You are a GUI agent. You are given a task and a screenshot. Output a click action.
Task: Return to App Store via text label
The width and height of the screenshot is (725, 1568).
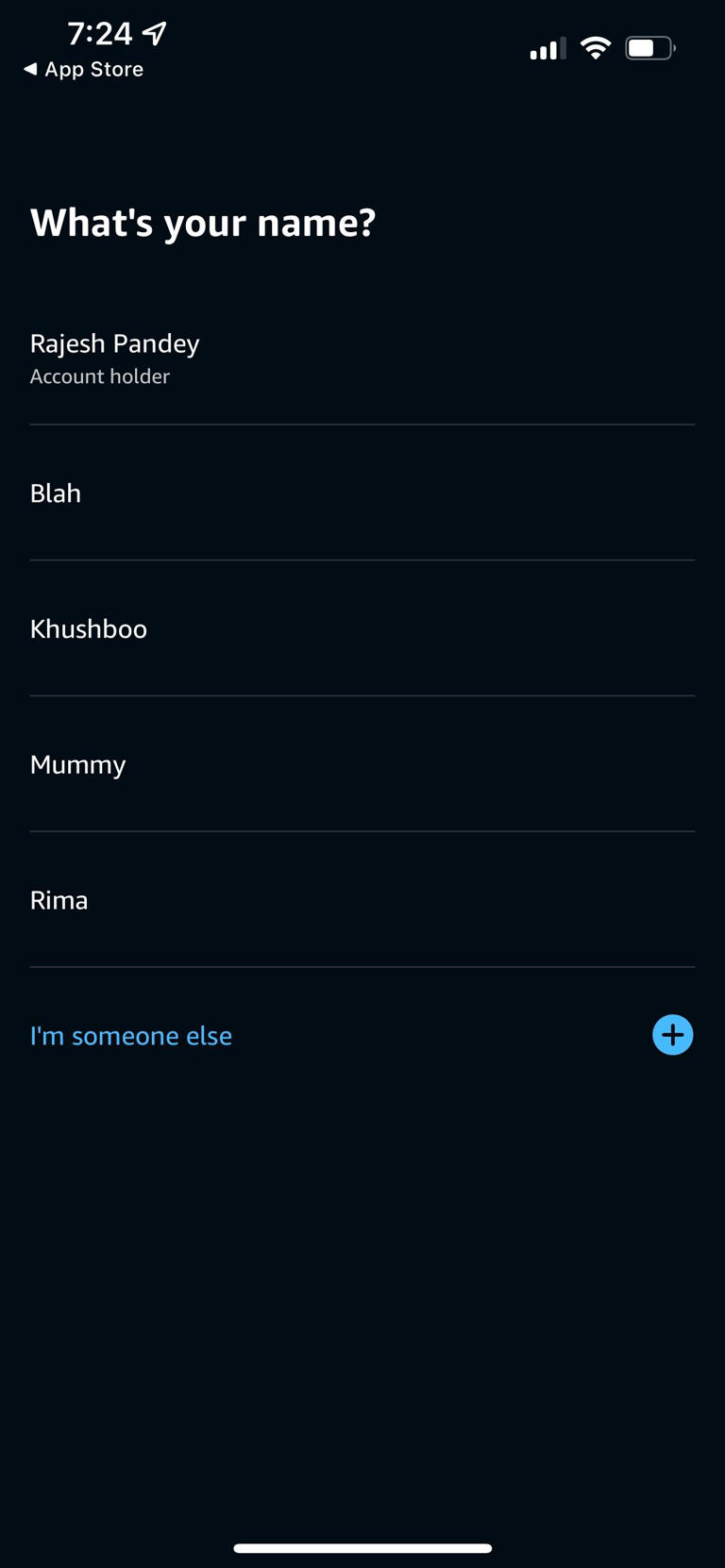pyautogui.click(x=94, y=69)
